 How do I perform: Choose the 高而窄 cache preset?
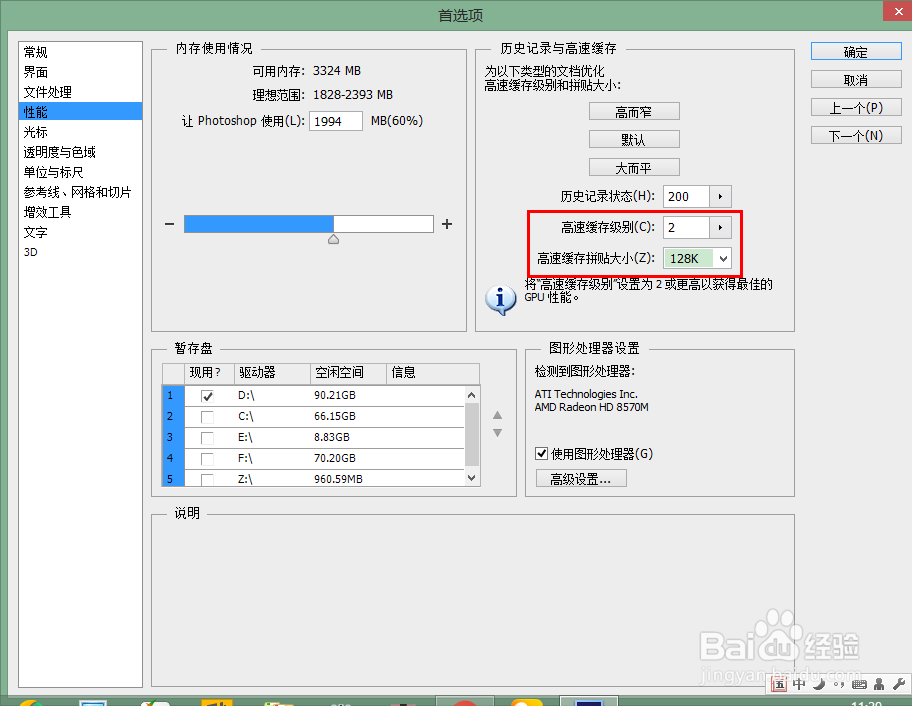[x=634, y=112]
